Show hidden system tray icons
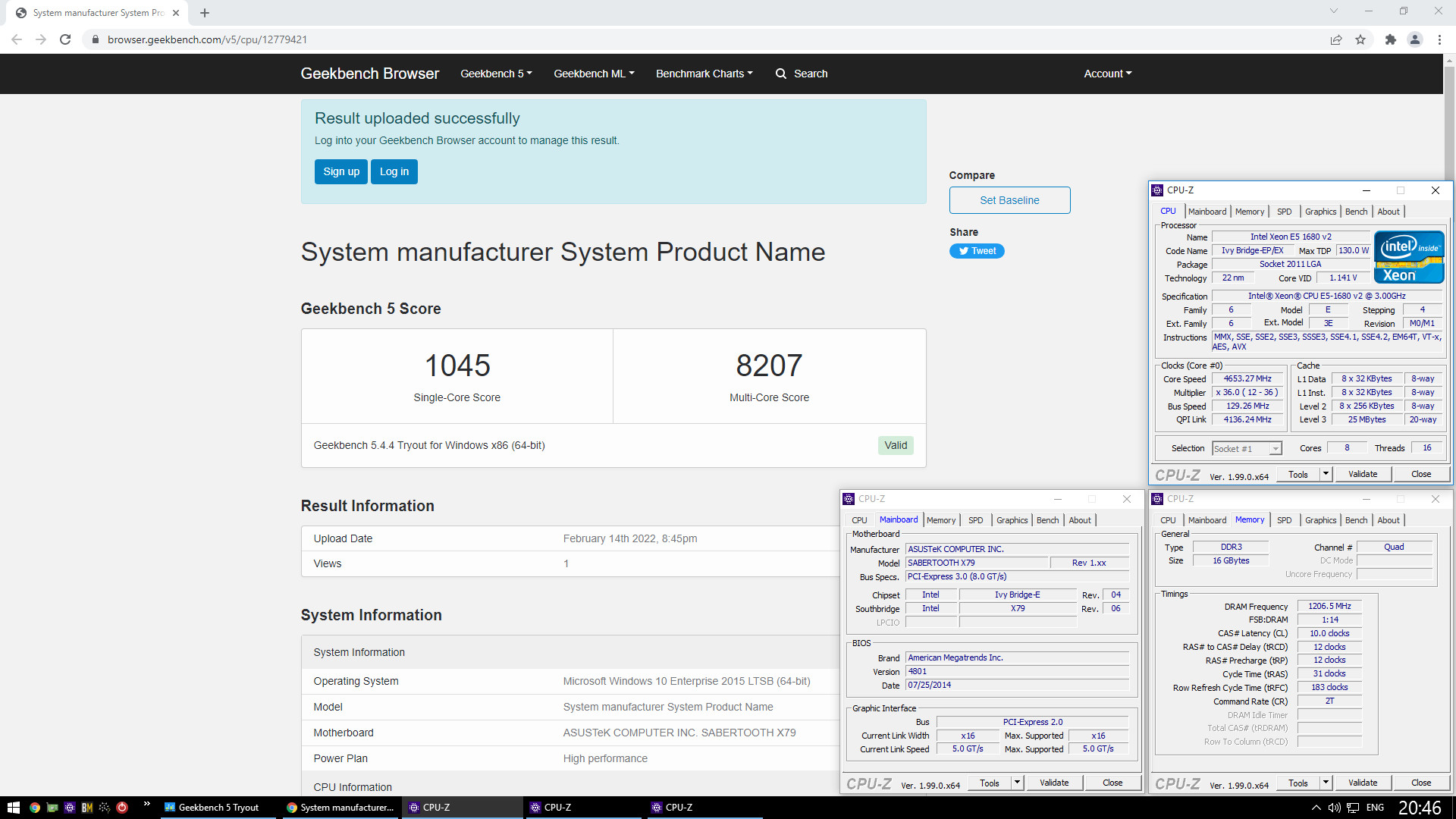This screenshot has width=1456, height=819. pos(1316,808)
